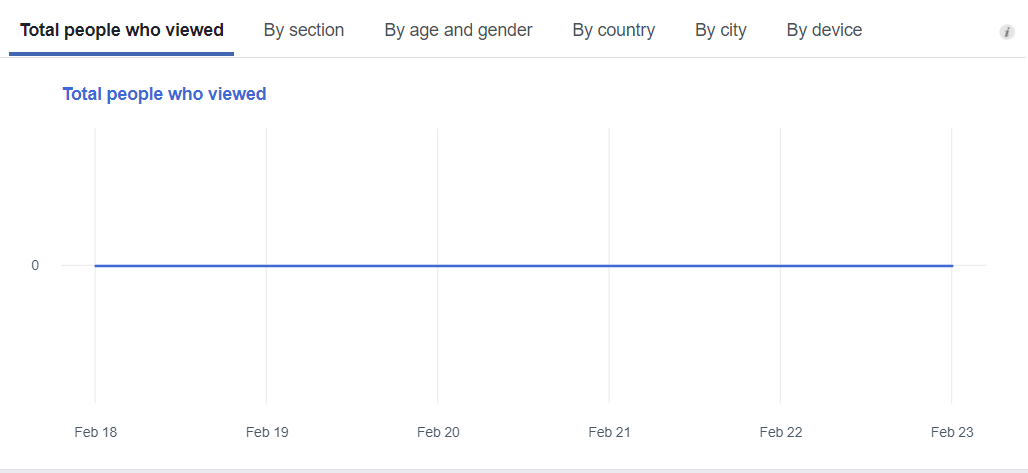Click the Feb 21 date label

609,432
